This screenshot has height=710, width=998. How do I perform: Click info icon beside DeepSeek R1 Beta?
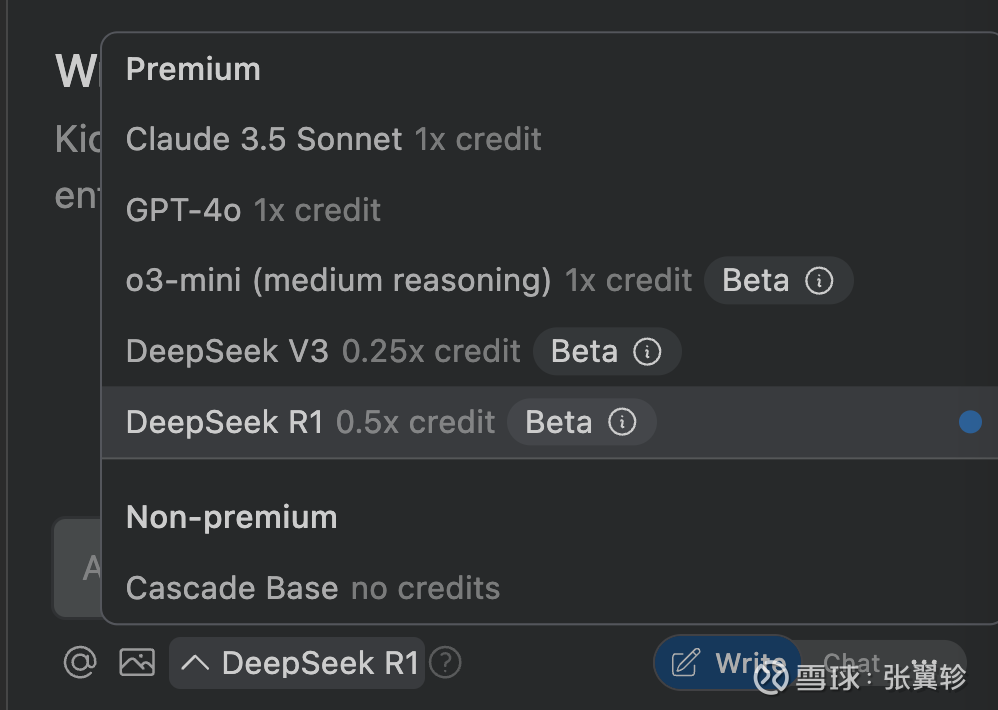[x=622, y=422]
